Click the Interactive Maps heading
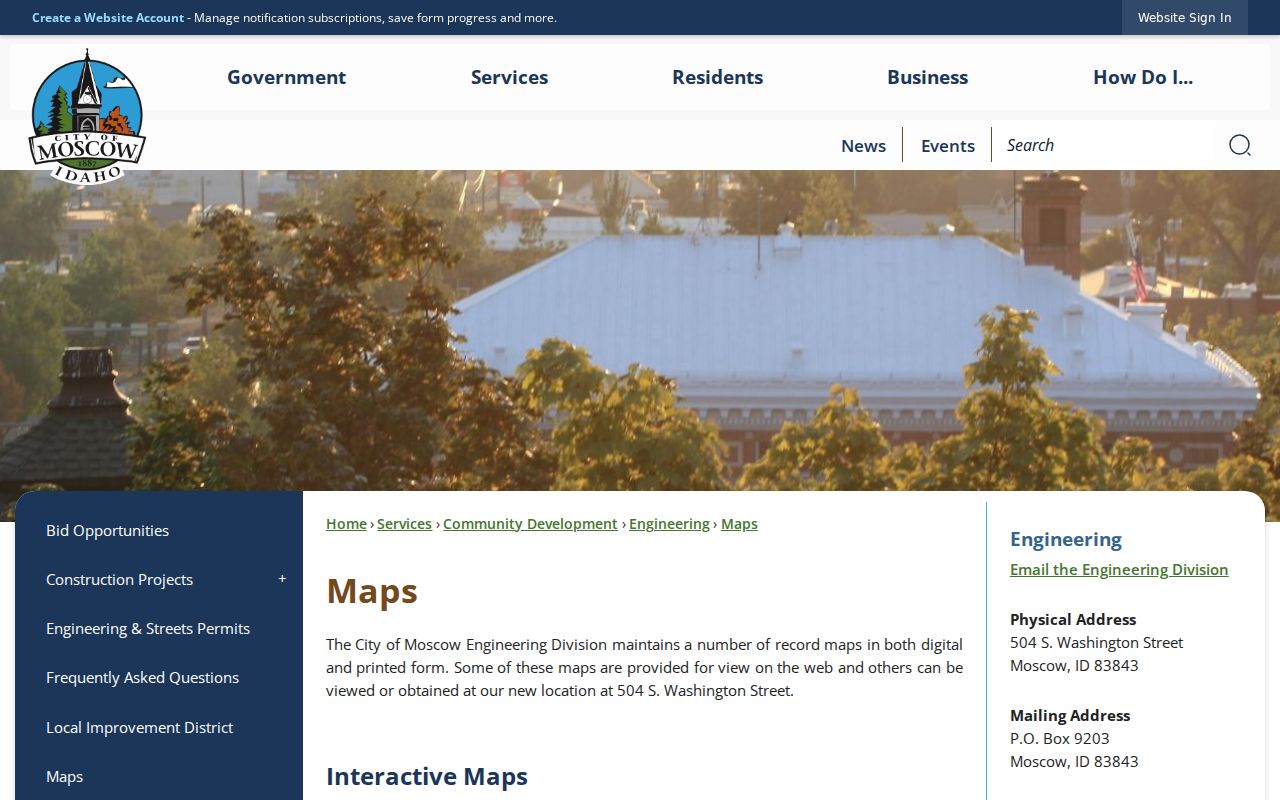The height and width of the screenshot is (800, 1280). [427, 776]
